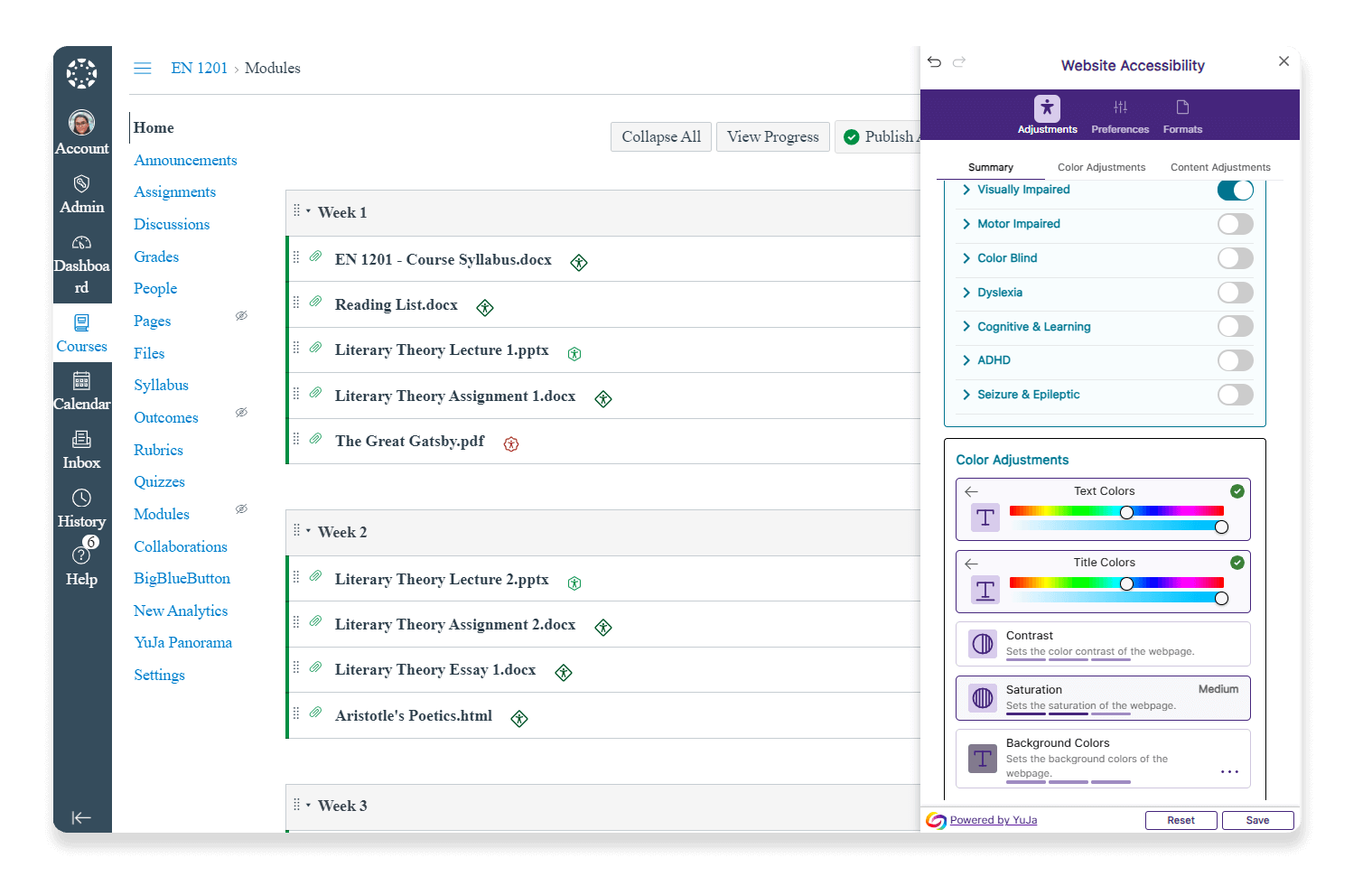Click accessibility icon for Literary Theory Lecture 1.pptx
The width and height of the screenshot is (1372, 895).
tap(574, 354)
